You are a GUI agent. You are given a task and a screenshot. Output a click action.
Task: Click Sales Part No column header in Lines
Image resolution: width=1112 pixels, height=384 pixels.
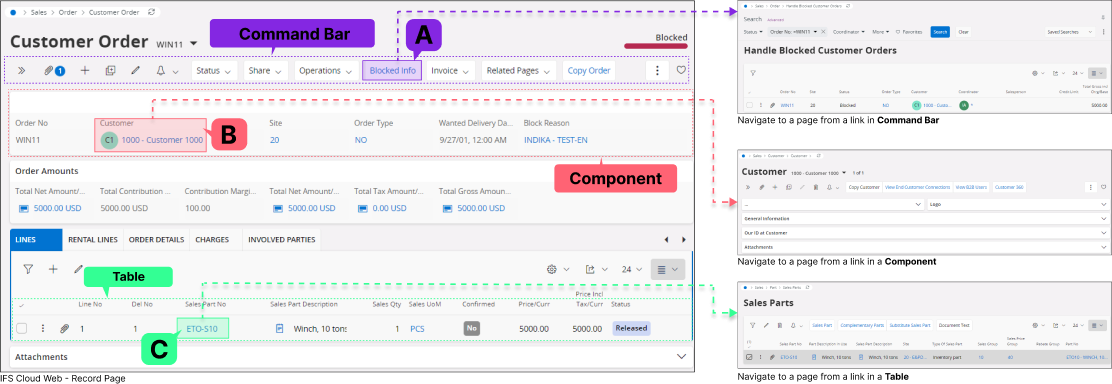[x=206, y=304]
